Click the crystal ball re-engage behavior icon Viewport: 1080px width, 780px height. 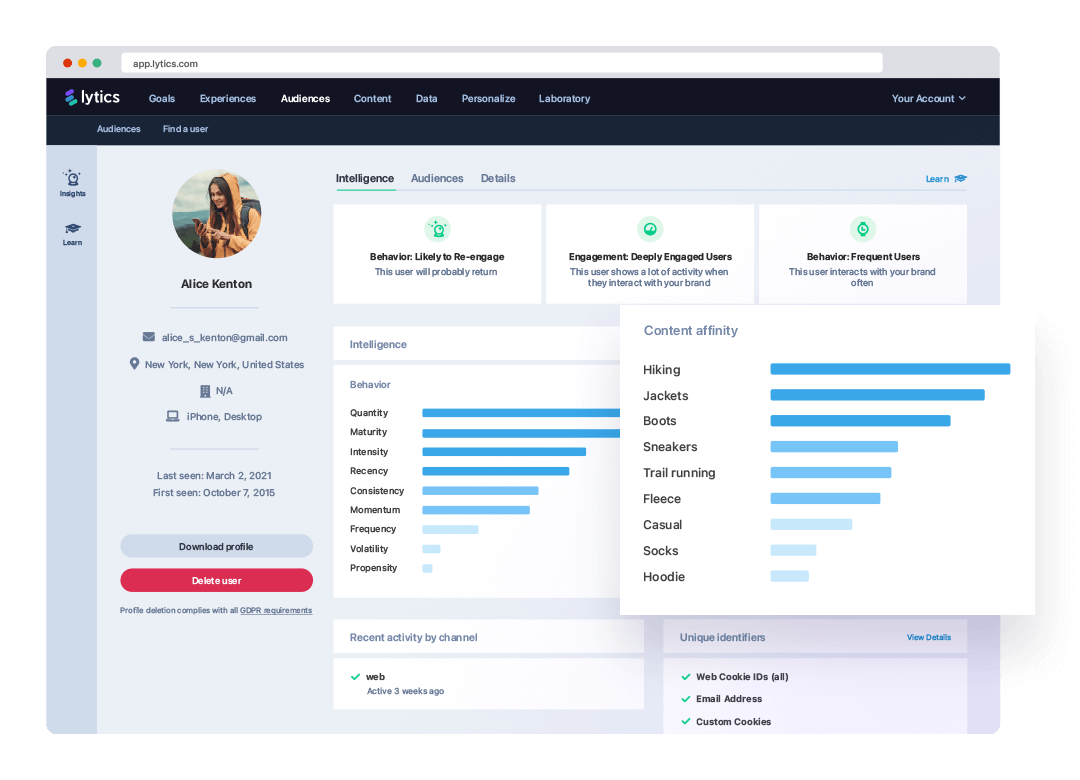[437, 229]
